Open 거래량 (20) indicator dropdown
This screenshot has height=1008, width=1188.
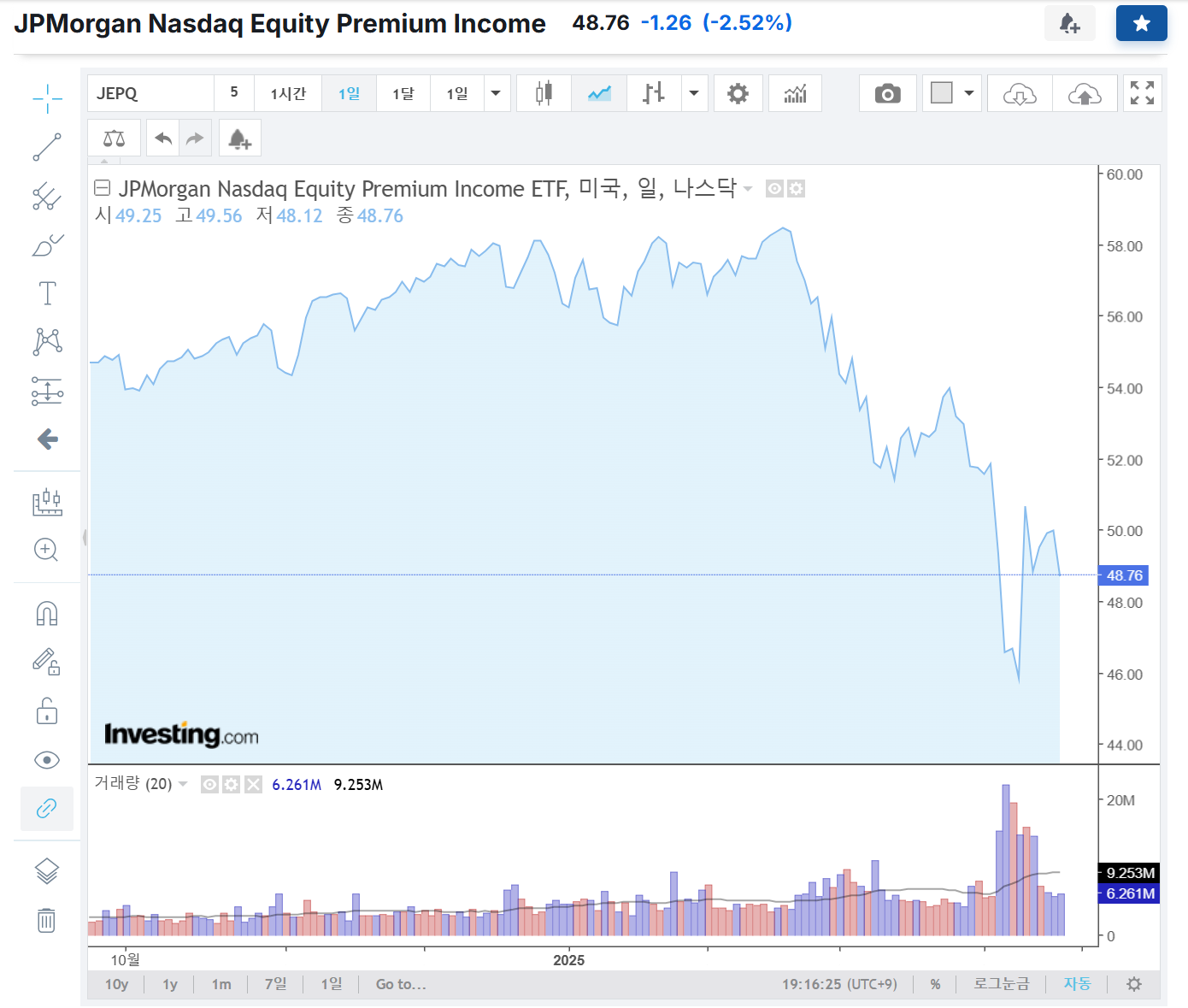(183, 784)
